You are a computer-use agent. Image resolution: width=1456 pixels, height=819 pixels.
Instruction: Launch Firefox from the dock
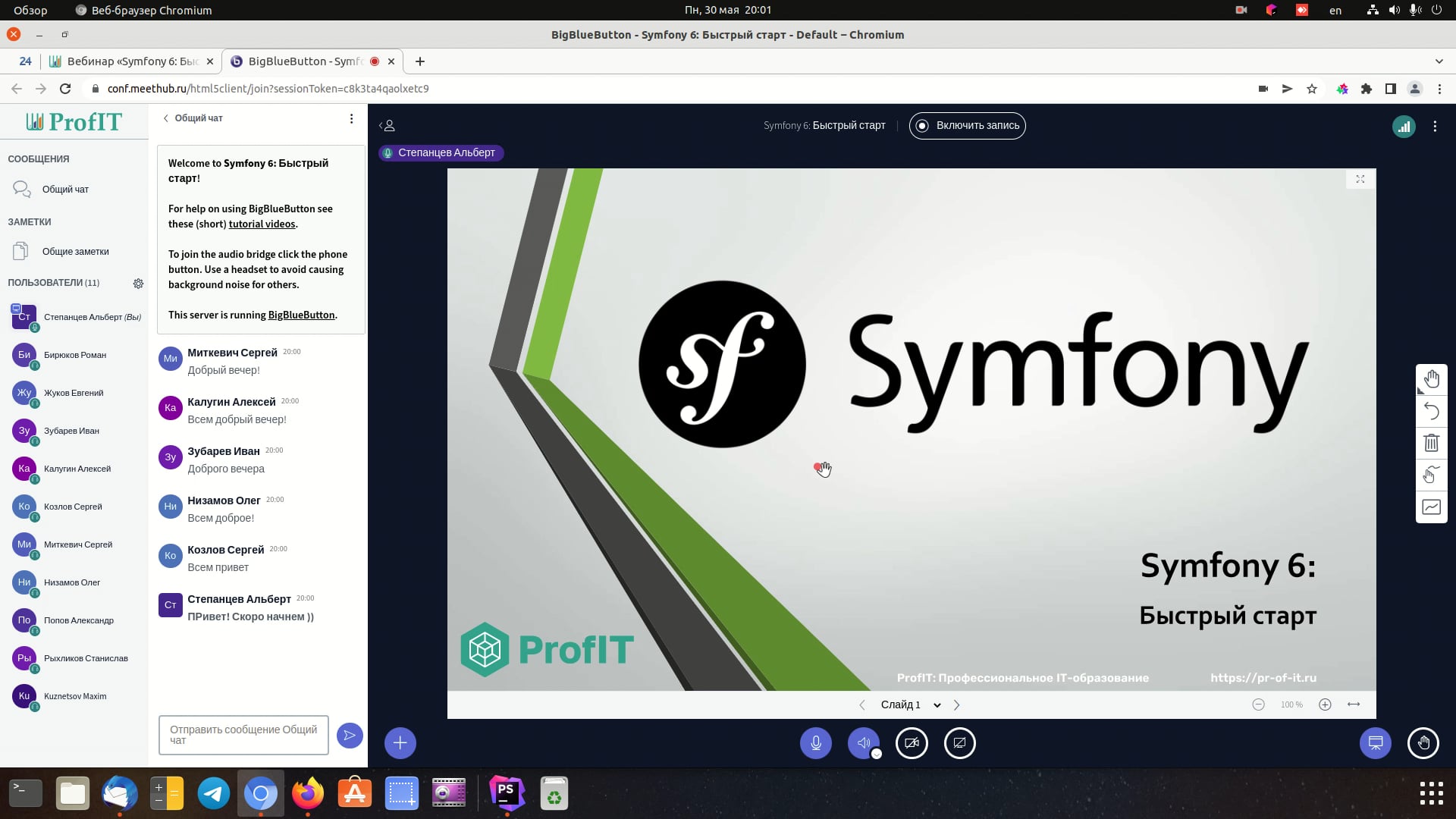[x=308, y=793]
